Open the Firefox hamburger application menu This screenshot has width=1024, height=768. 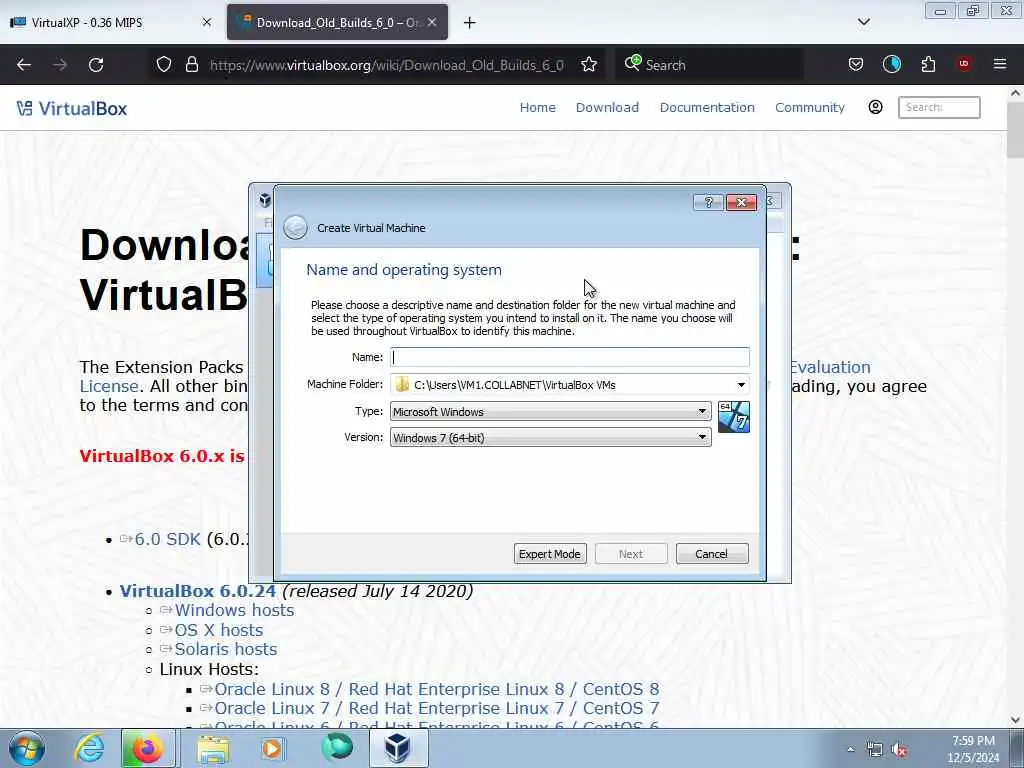click(x=1000, y=65)
